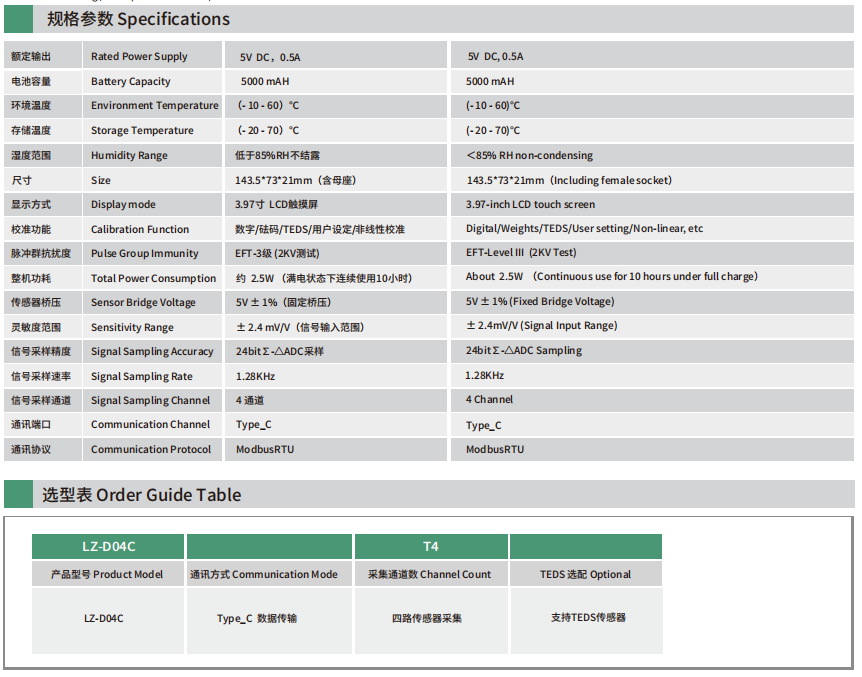Click the green square beside Order Guide Table

click(x=19, y=494)
